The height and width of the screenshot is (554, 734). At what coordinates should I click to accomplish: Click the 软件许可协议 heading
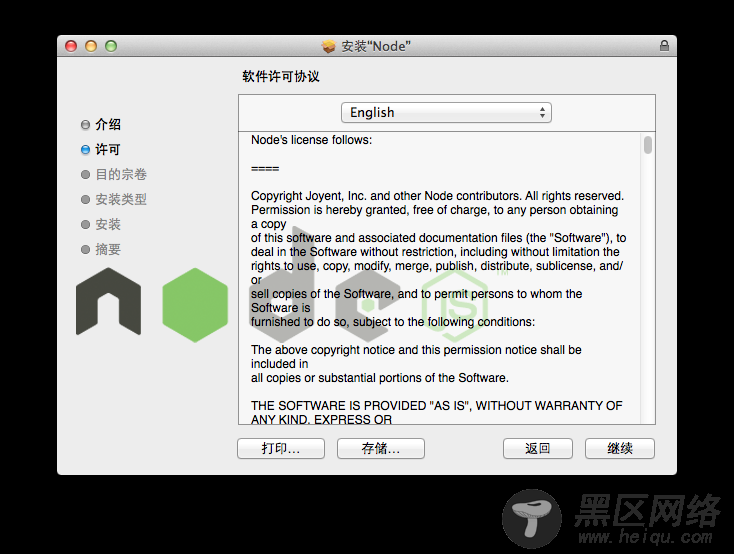[x=281, y=76]
